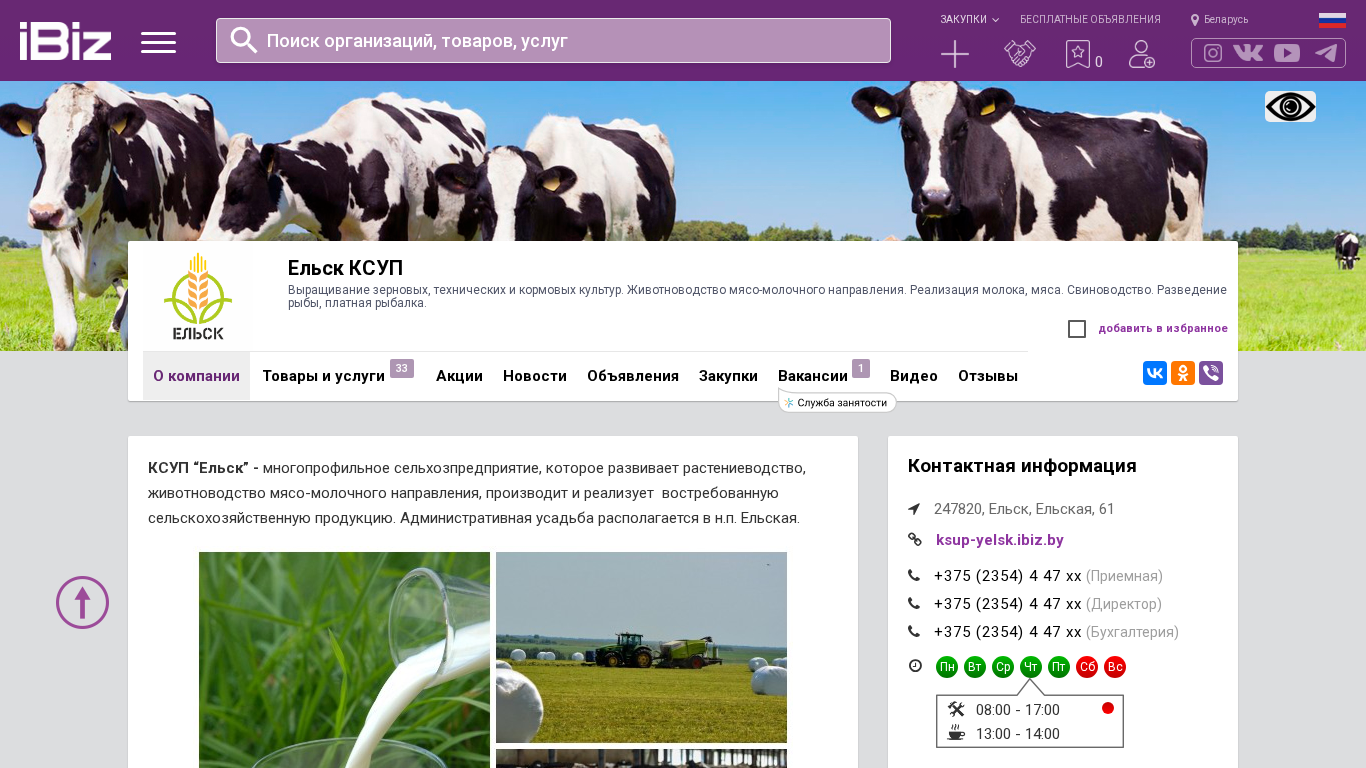
Task: Open the 'О компании' tab
Action: click(196, 376)
